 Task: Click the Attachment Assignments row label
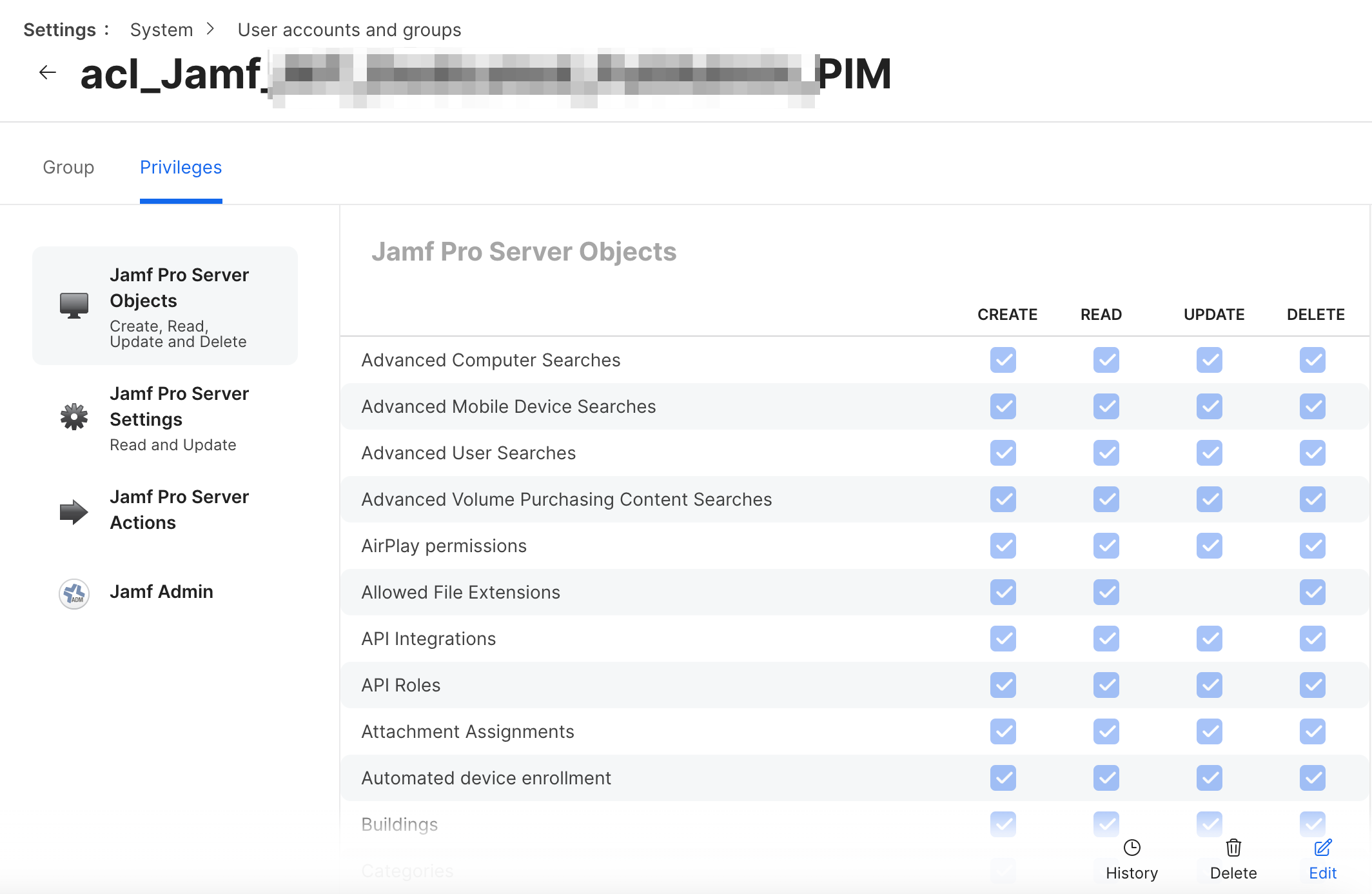click(468, 731)
